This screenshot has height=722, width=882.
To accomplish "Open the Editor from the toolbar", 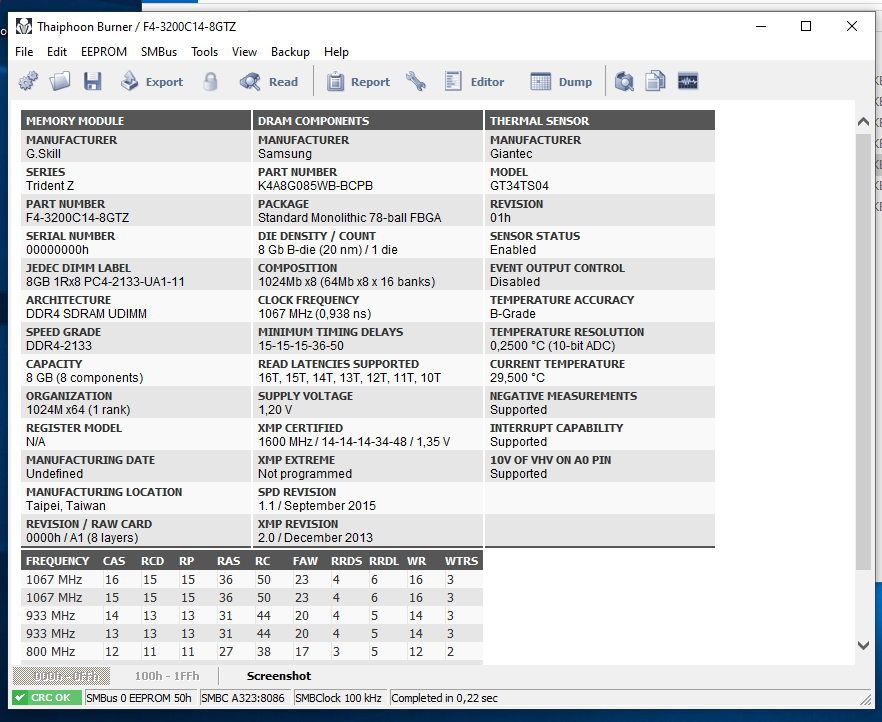I will [x=474, y=82].
